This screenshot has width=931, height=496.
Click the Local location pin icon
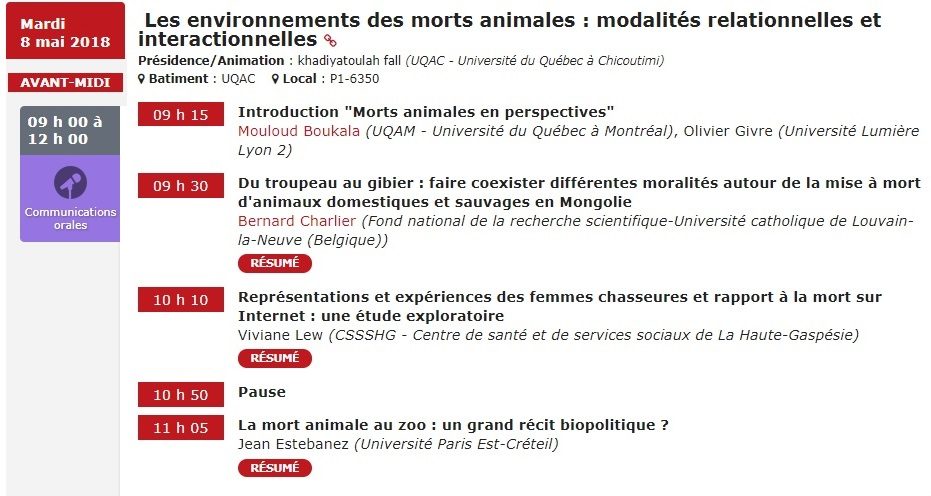coord(275,78)
